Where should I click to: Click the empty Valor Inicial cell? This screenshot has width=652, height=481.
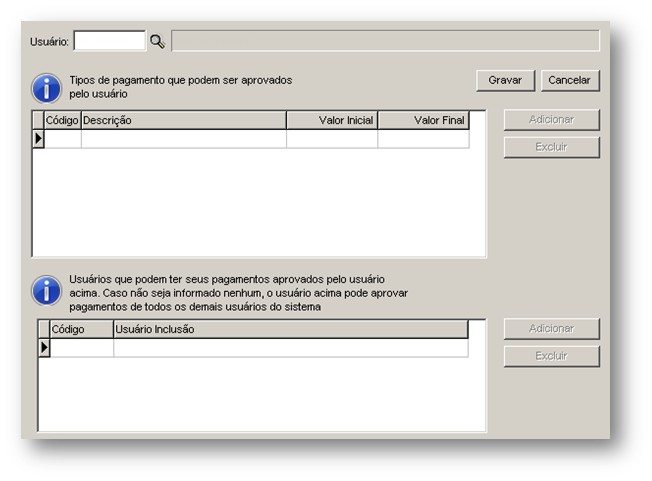[332, 139]
